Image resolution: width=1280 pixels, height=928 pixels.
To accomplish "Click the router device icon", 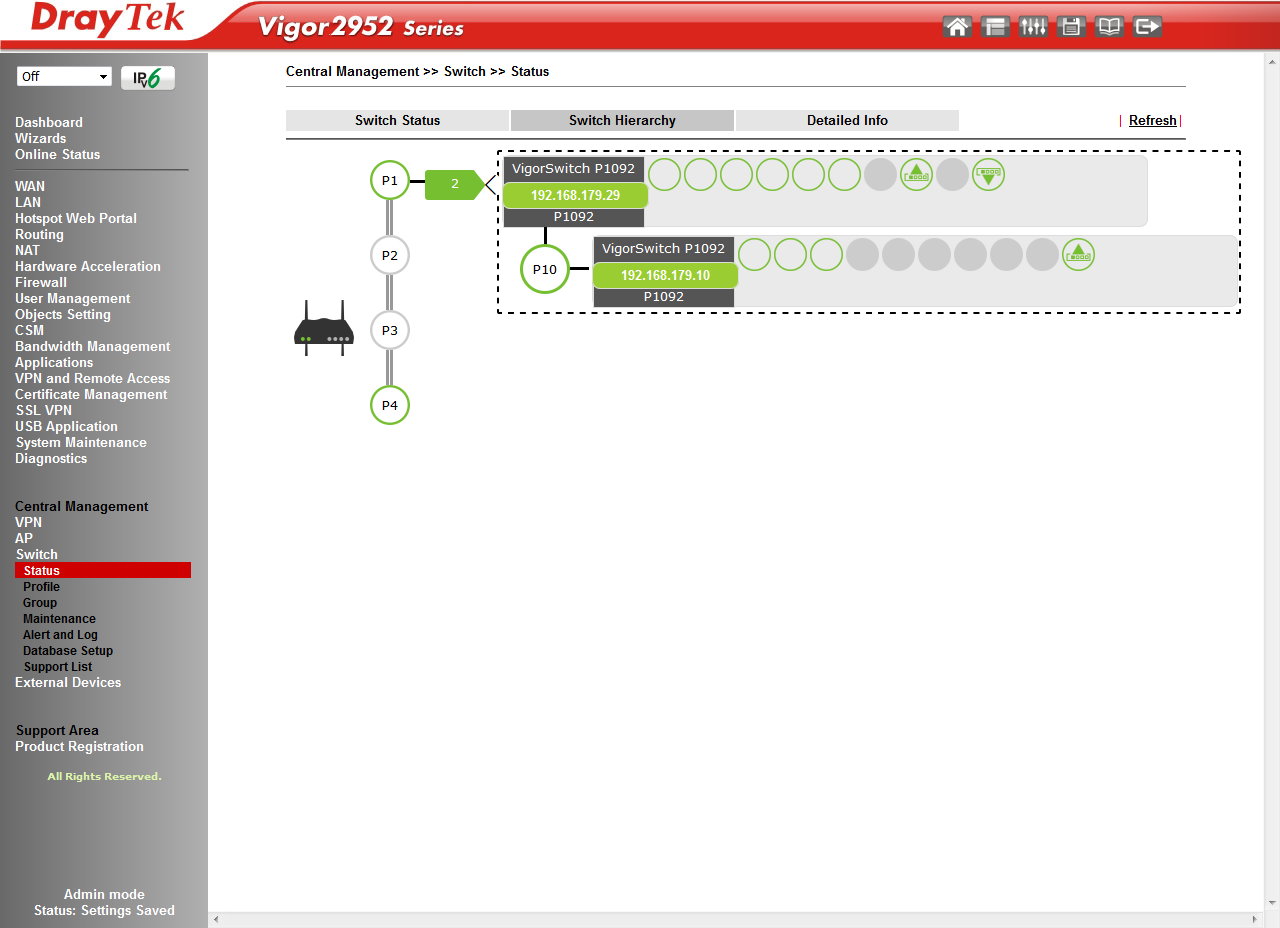I will [324, 329].
